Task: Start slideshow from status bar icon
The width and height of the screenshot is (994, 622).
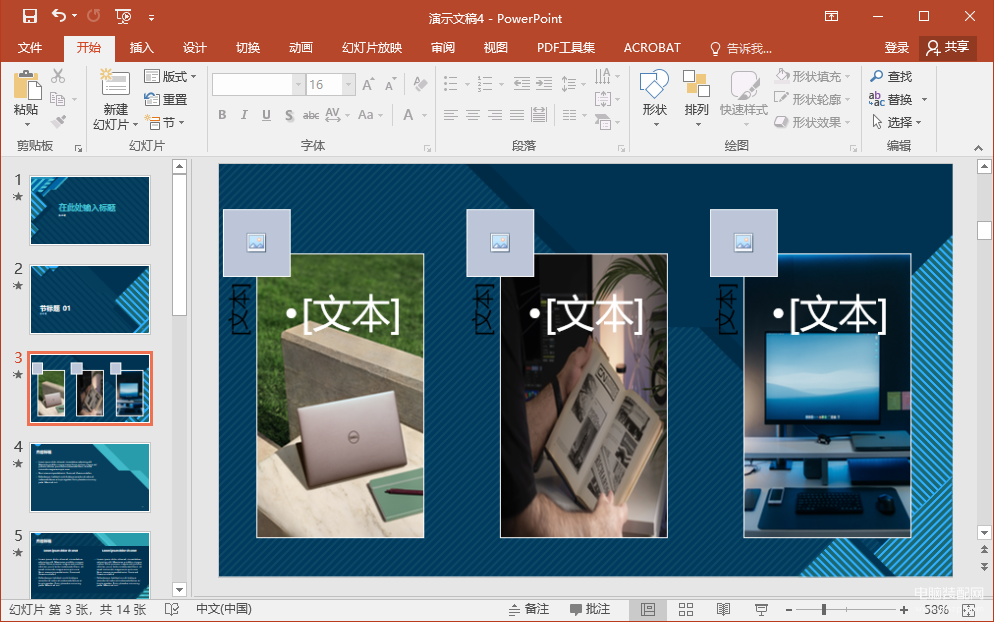Action: pyautogui.click(x=761, y=609)
